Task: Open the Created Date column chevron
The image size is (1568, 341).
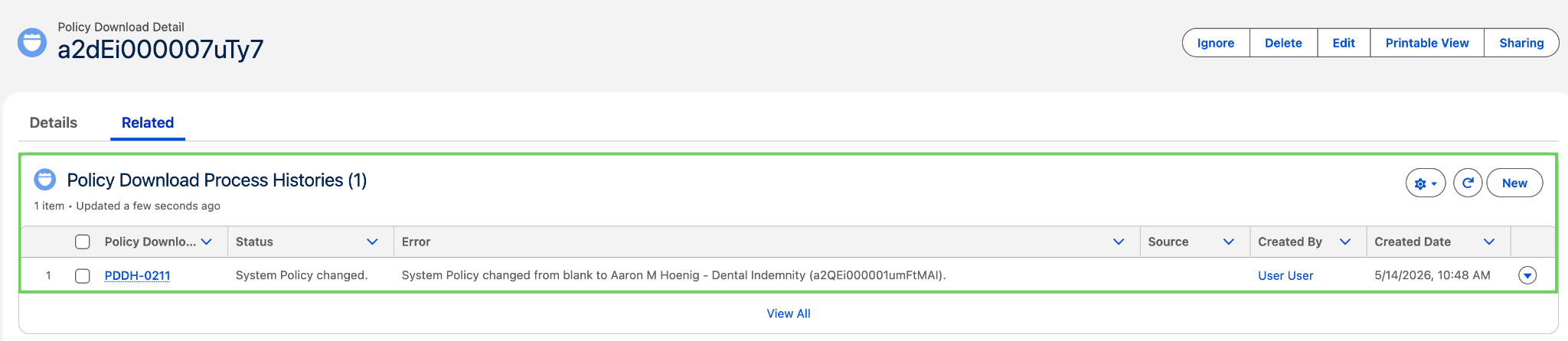Action: click(1489, 242)
